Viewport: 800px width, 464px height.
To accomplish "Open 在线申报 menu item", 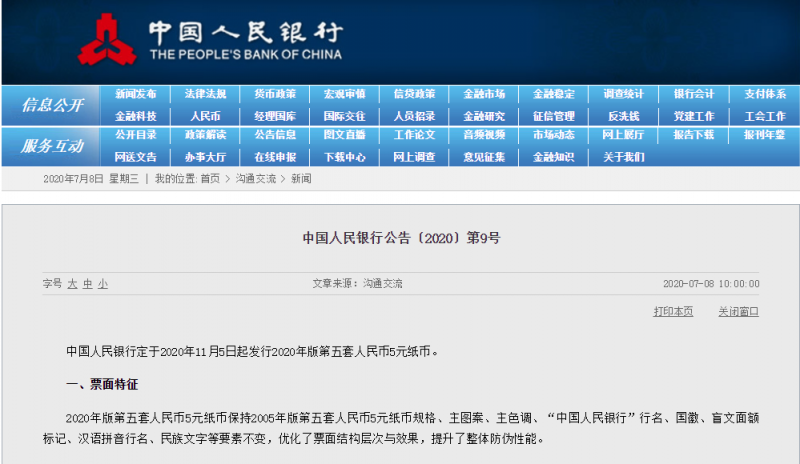I will tap(275, 157).
